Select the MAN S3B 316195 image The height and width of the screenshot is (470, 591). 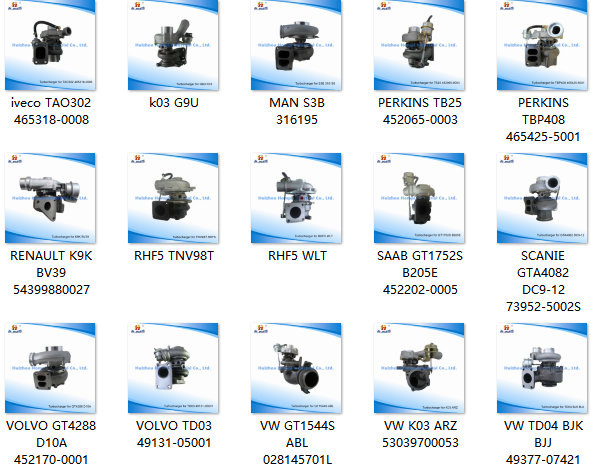click(x=296, y=45)
